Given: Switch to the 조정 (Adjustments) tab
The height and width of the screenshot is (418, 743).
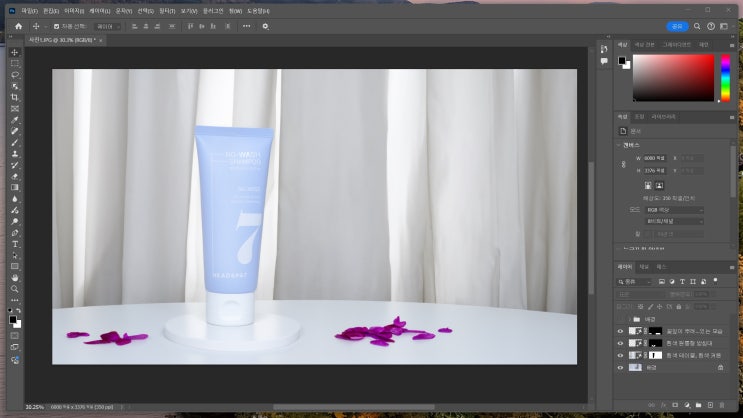Looking at the screenshot, I should 639,117.
